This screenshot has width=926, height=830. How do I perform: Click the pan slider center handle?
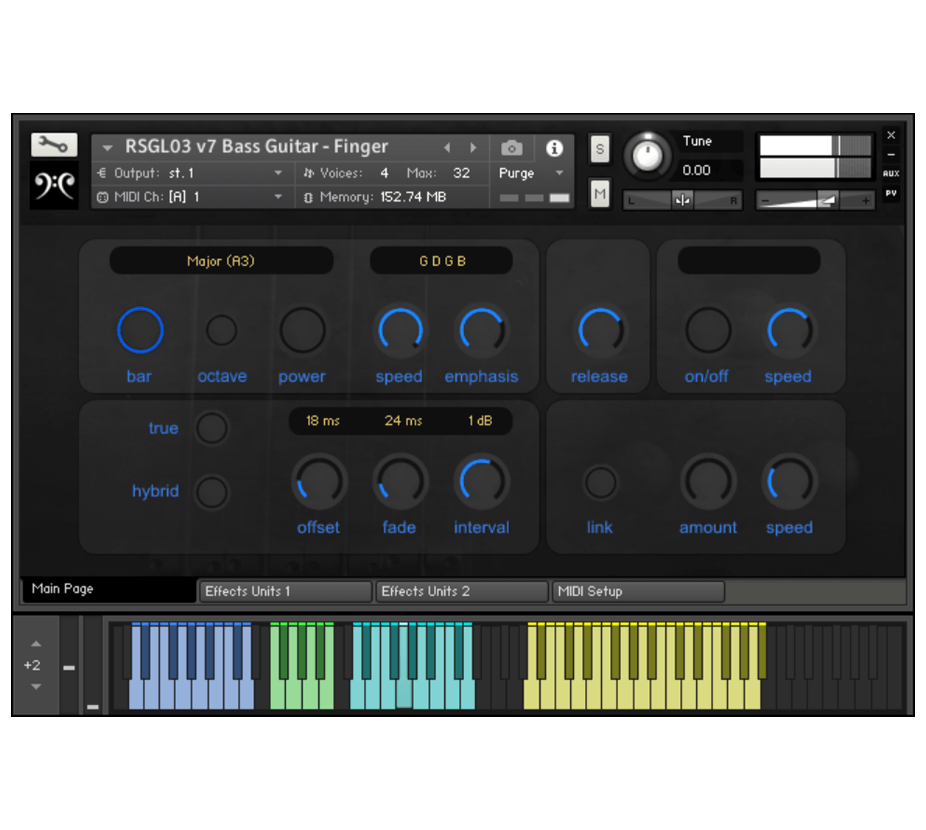click(682, 200)
